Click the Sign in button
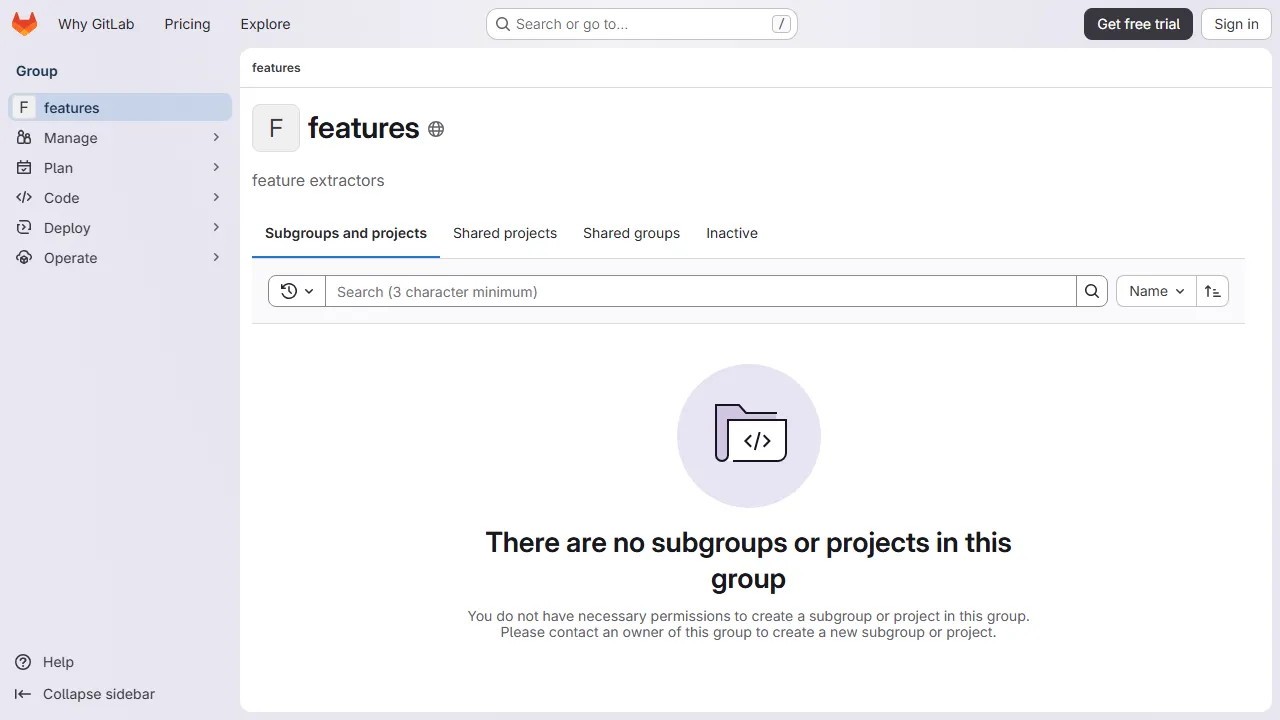This screenshot has width=1280, height=720. click(1236, 24)
